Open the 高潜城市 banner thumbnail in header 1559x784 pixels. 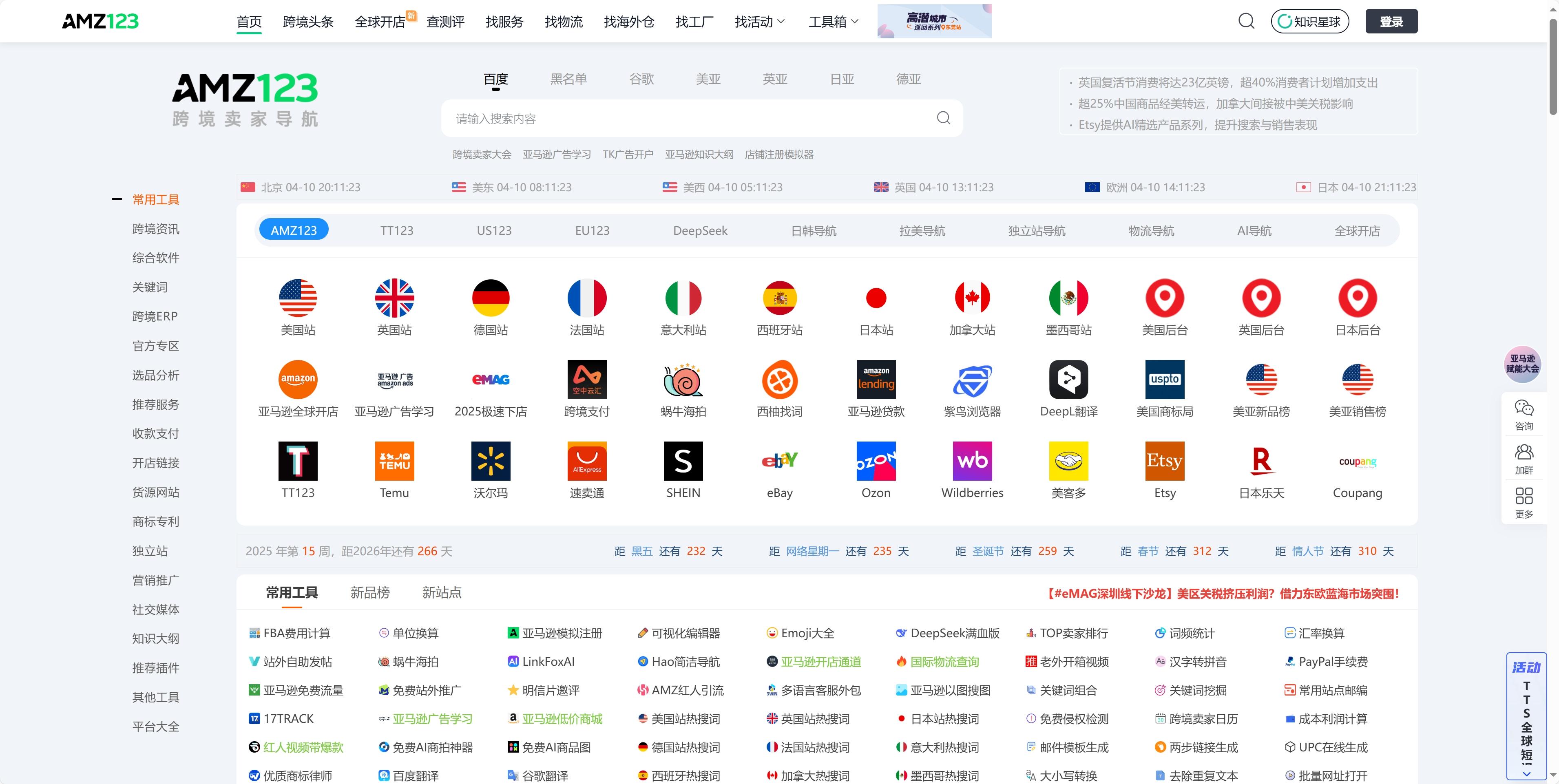click(934, 21)
